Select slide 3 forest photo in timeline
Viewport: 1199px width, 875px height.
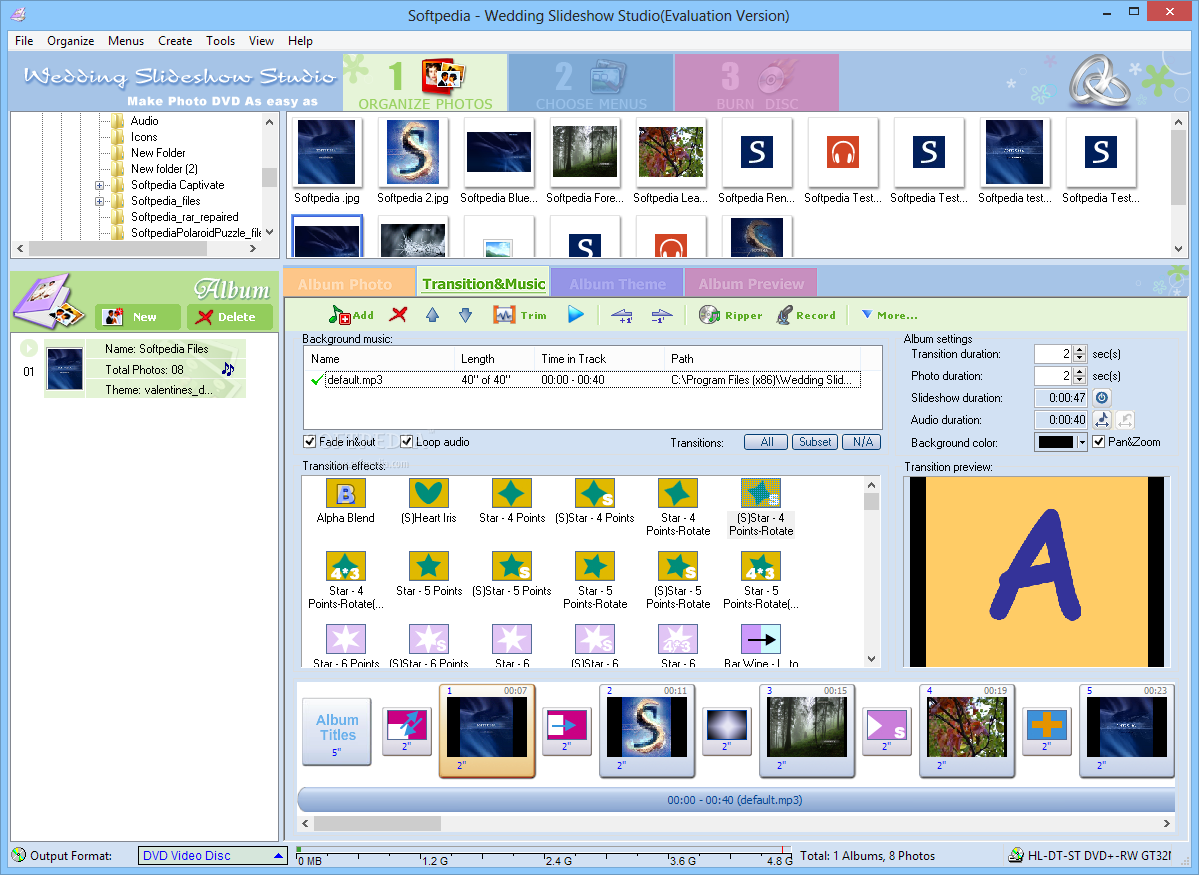807,730
